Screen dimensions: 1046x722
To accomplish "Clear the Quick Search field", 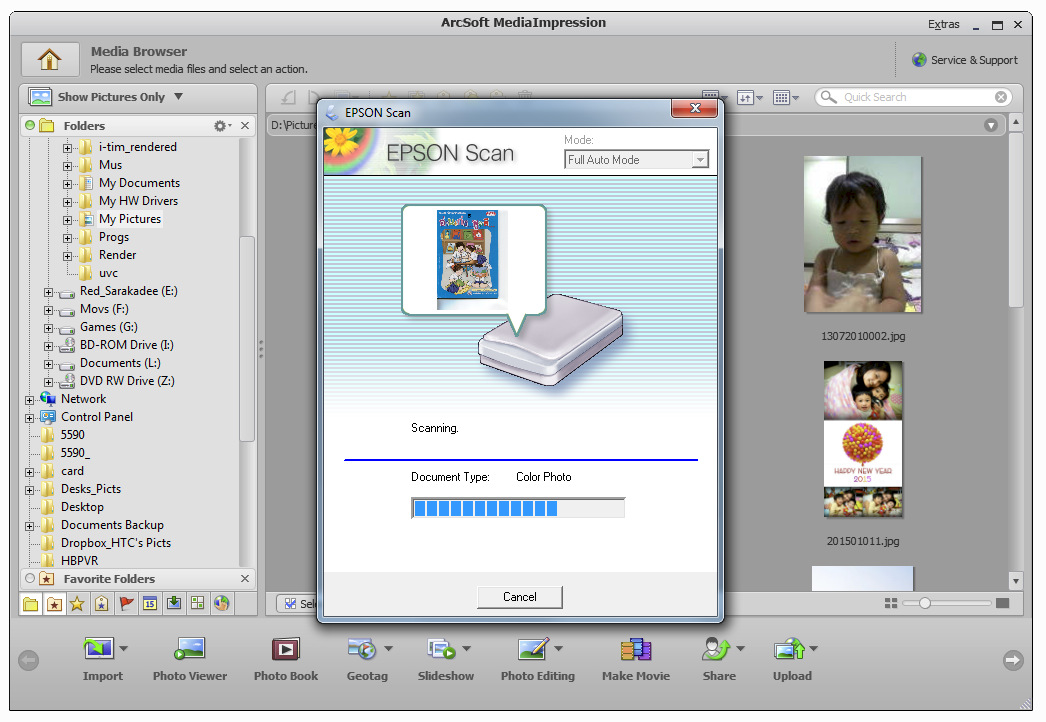I will [1001, 97].
